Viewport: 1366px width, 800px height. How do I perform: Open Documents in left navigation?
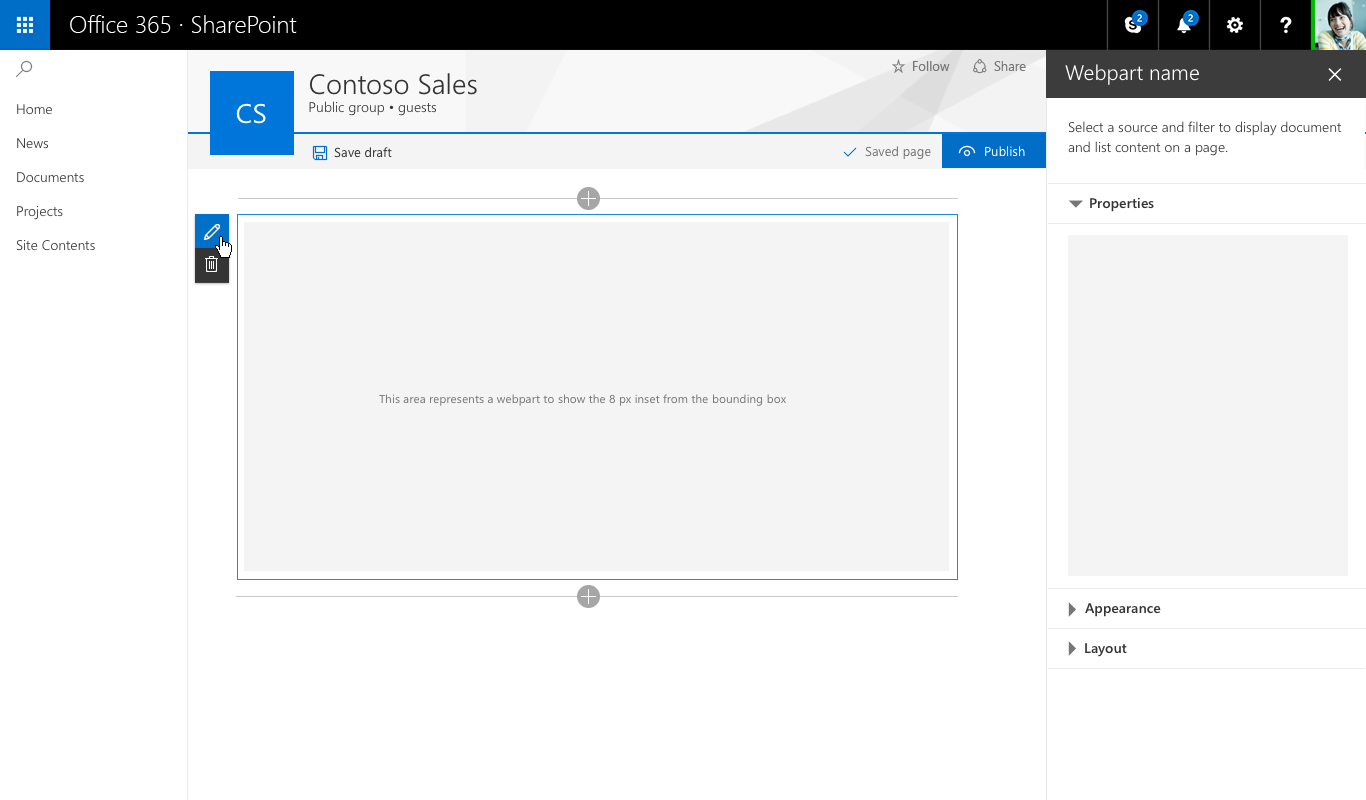50,177
